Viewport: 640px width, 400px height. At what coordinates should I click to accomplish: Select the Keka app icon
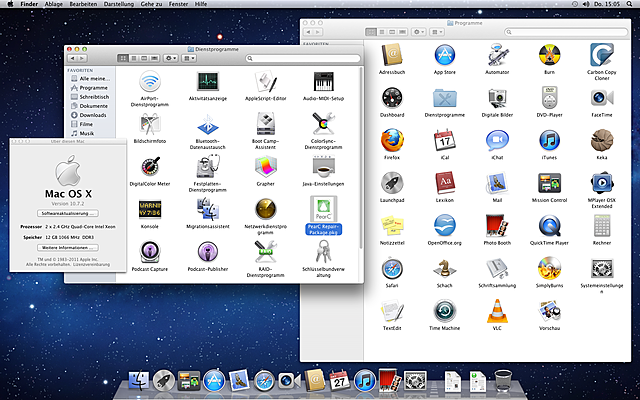(602, 140)
